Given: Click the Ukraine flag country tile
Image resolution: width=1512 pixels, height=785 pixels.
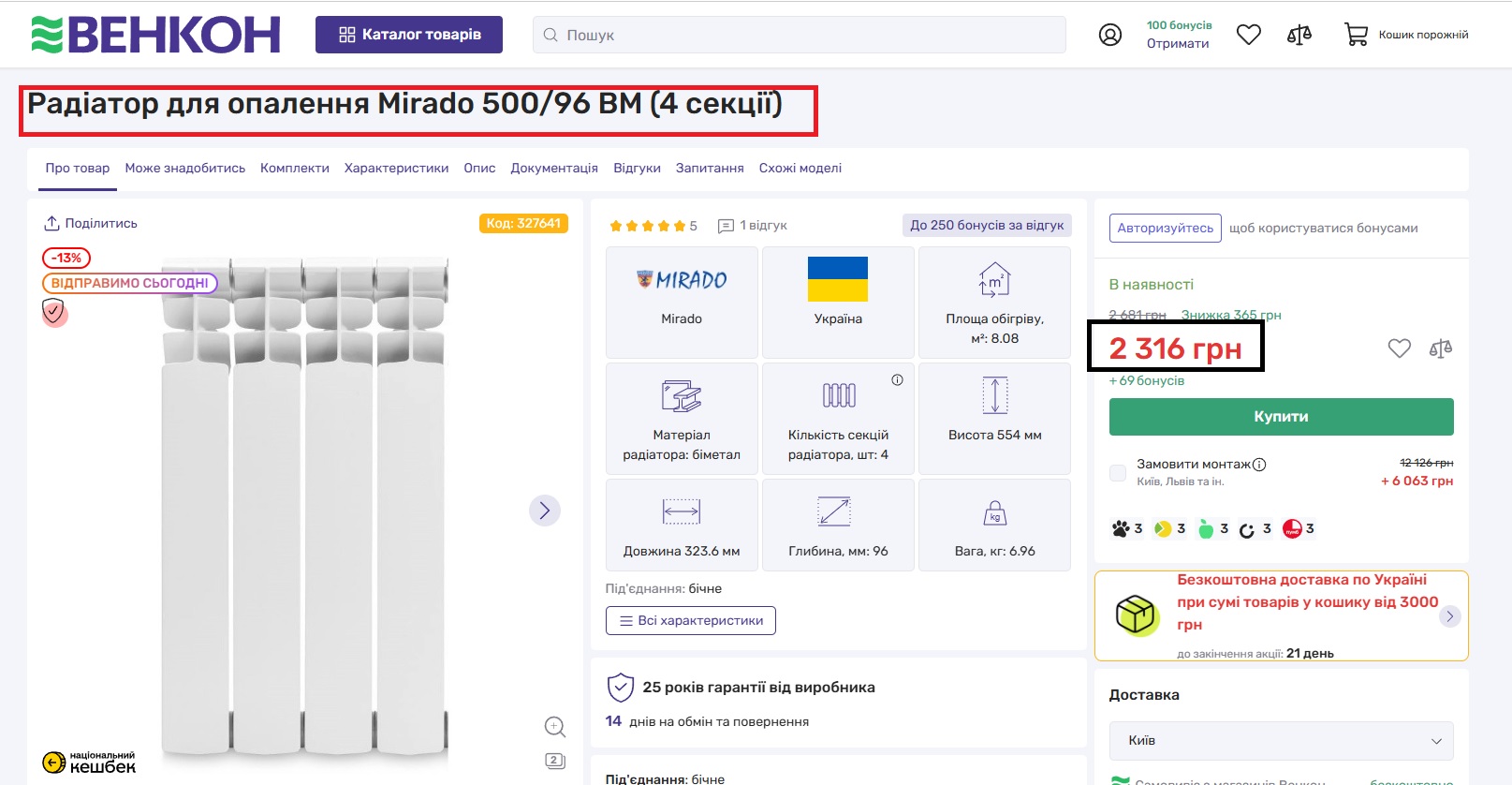Looking at the screenshot, I should pyautogui.click(x=838, y=302).
